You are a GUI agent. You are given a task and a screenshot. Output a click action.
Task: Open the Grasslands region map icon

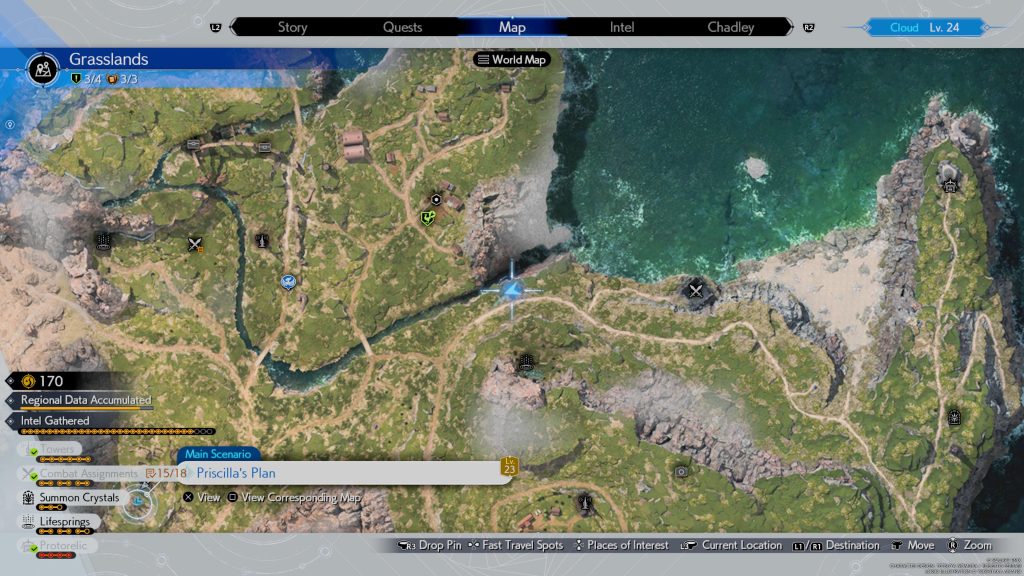point(43,69)
